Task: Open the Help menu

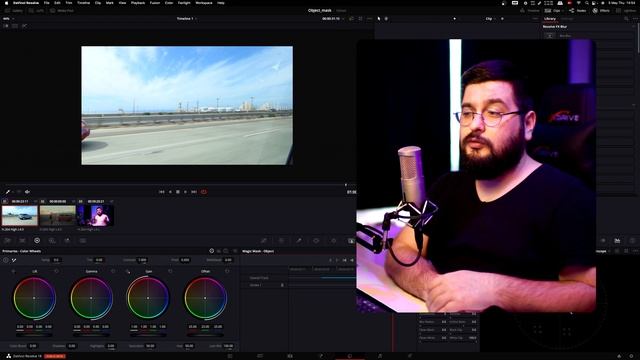Action: pos(221,3)
